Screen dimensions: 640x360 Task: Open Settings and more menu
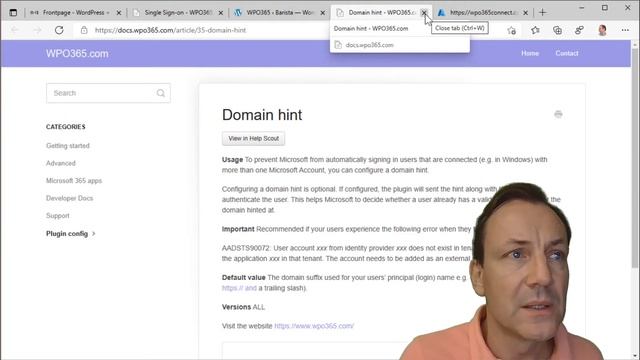(625, 30)
